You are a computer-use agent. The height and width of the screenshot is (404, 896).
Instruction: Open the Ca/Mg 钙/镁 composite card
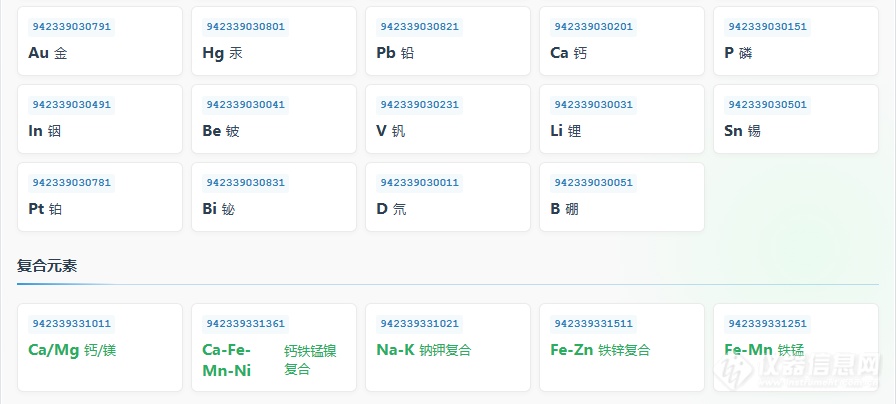pos(99,347)
